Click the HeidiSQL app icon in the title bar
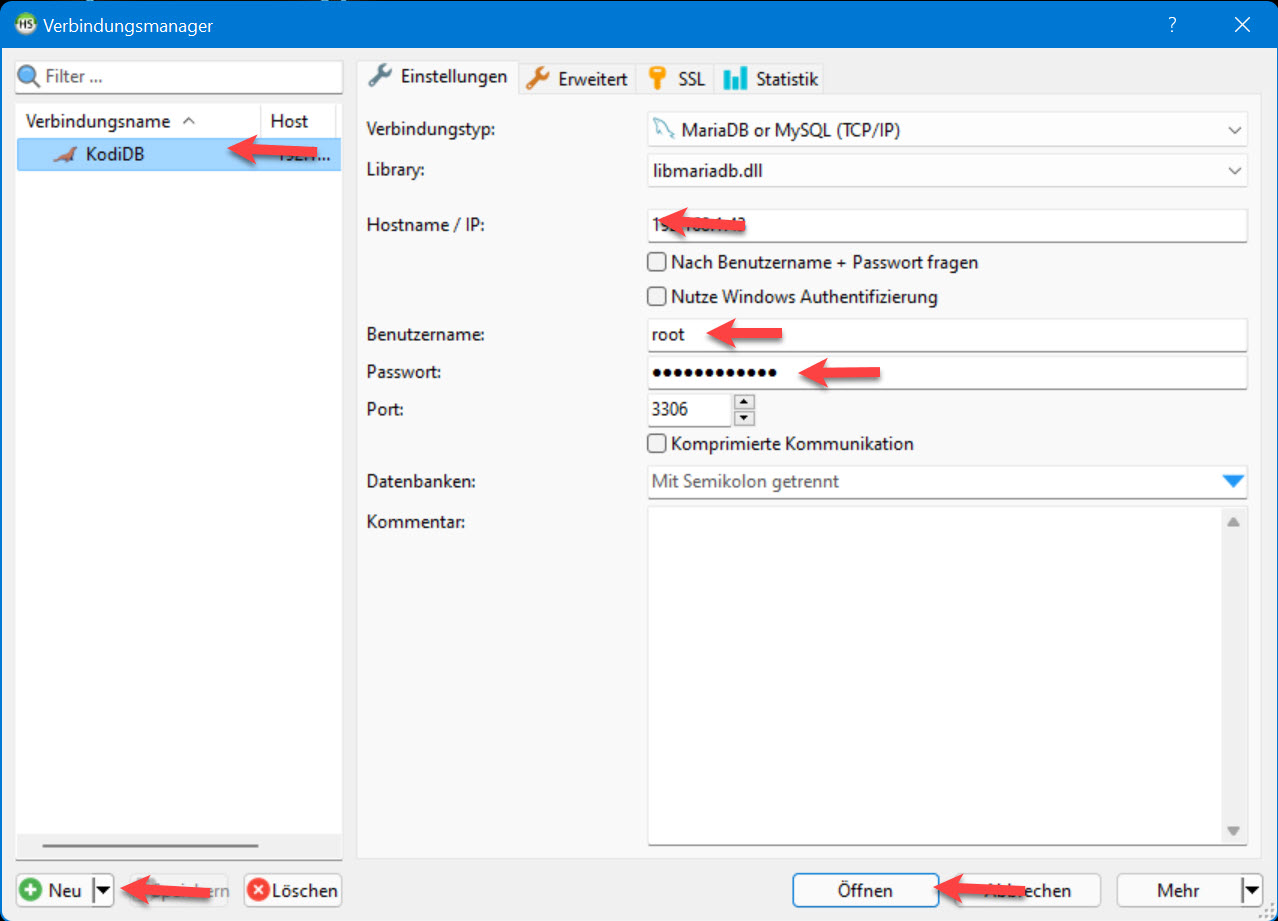This screenshot has height=921, width=1278. pos(27,25)
